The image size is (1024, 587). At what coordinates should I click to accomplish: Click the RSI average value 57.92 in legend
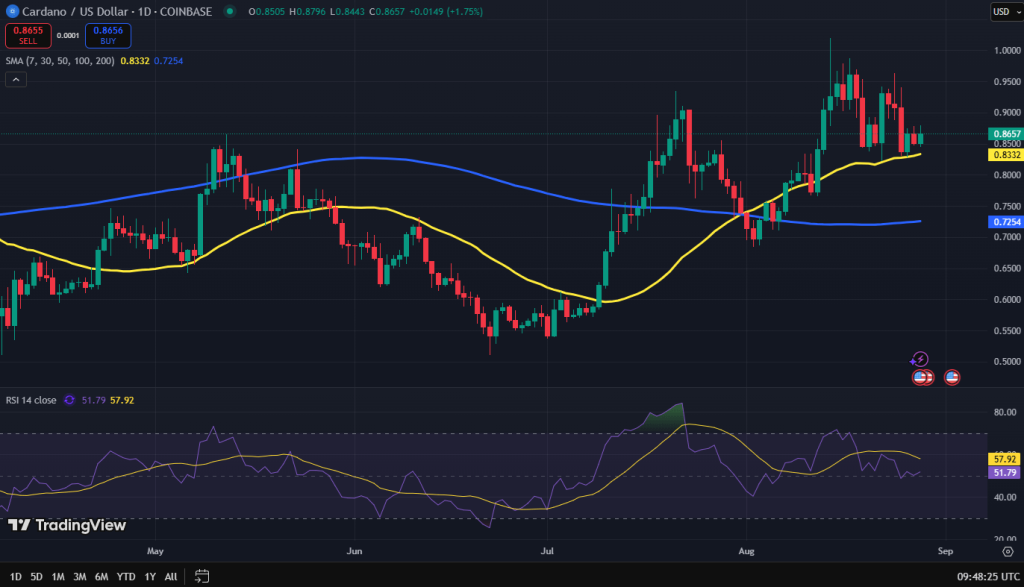click(x=122, y=400)
